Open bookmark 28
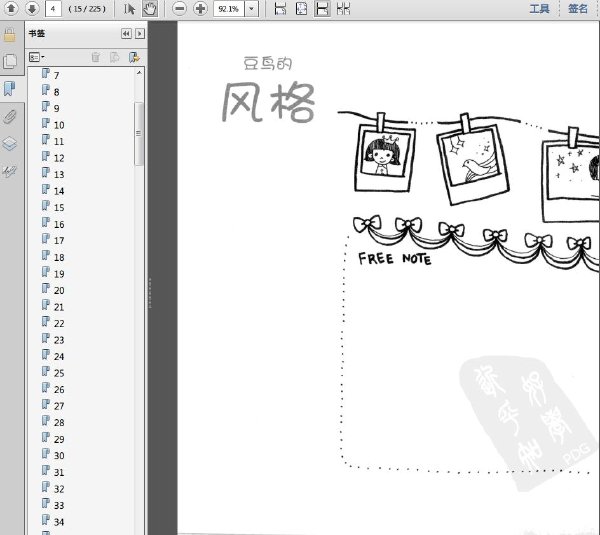600x535 pixels. 59,422
